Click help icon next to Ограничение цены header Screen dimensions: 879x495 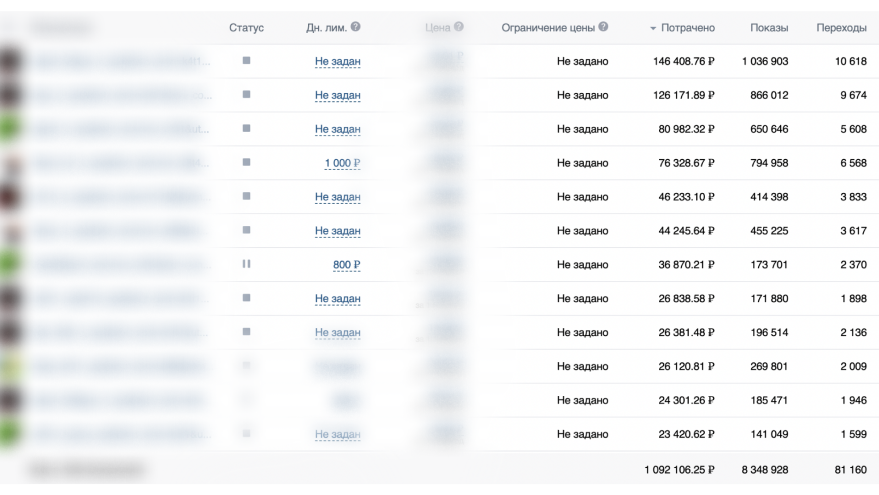click(x=603, y=27)
